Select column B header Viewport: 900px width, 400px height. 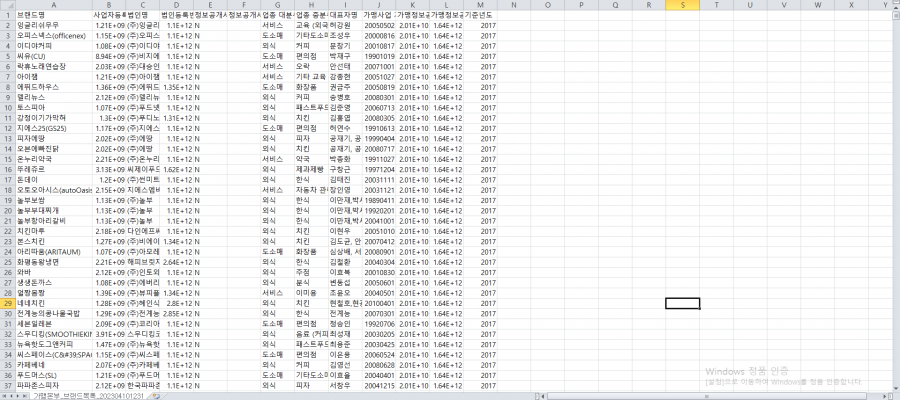pyautogui.click(x=108, y=5)
